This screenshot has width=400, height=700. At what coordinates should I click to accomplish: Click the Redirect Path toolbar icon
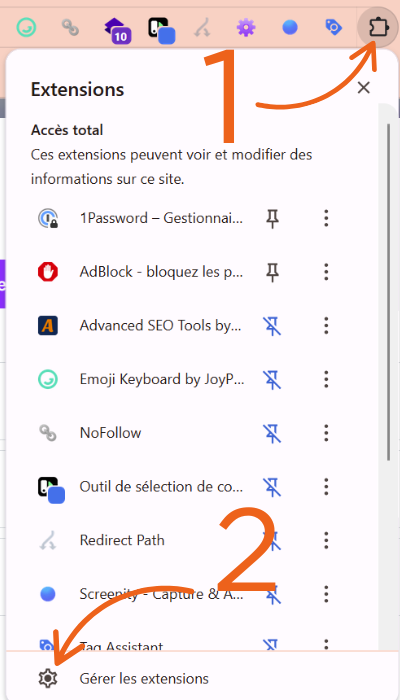[203, 28]
